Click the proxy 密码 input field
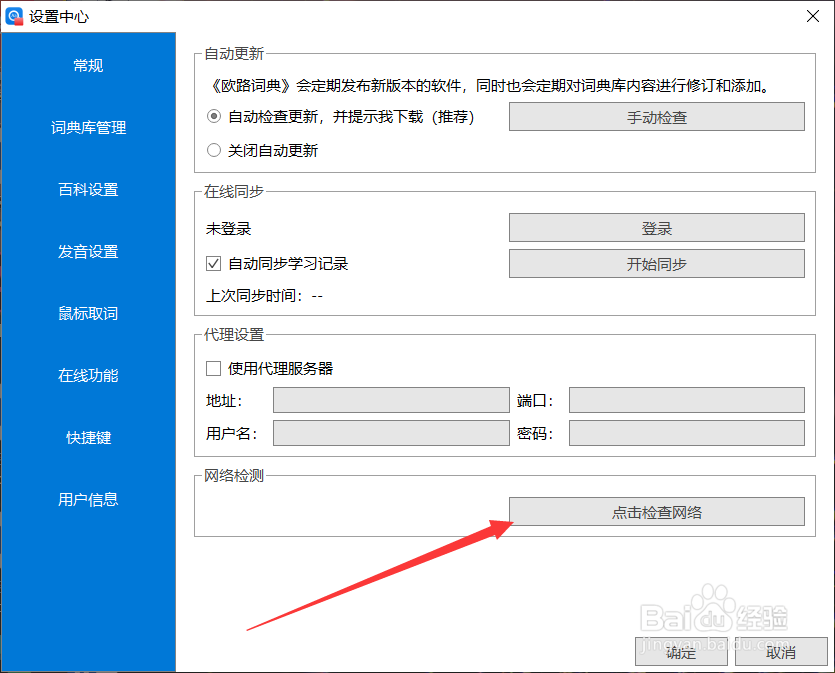The width and height of the screenshot is (835, 673). point(687,433)
